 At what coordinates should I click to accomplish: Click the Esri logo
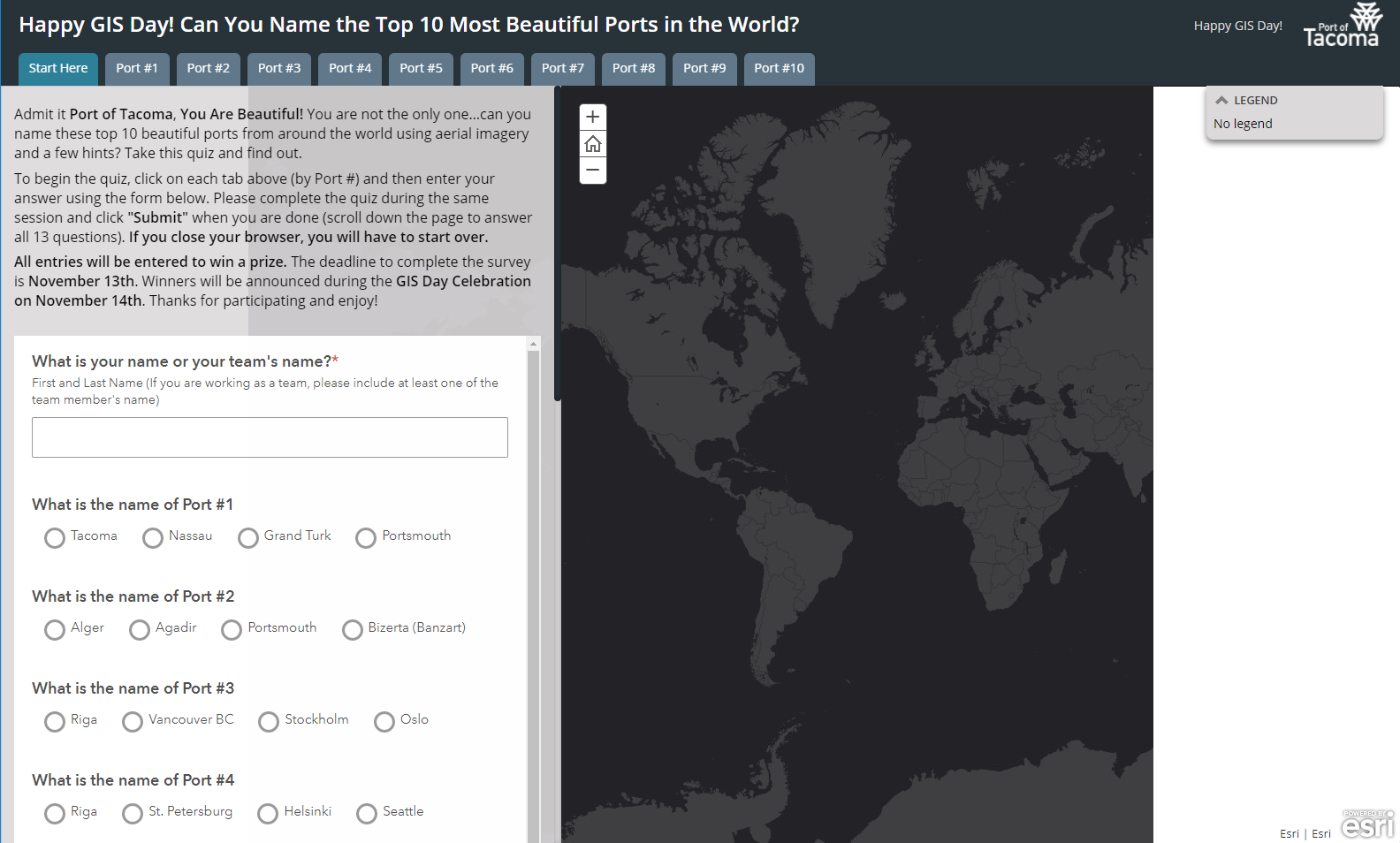tap(1367, 824)
